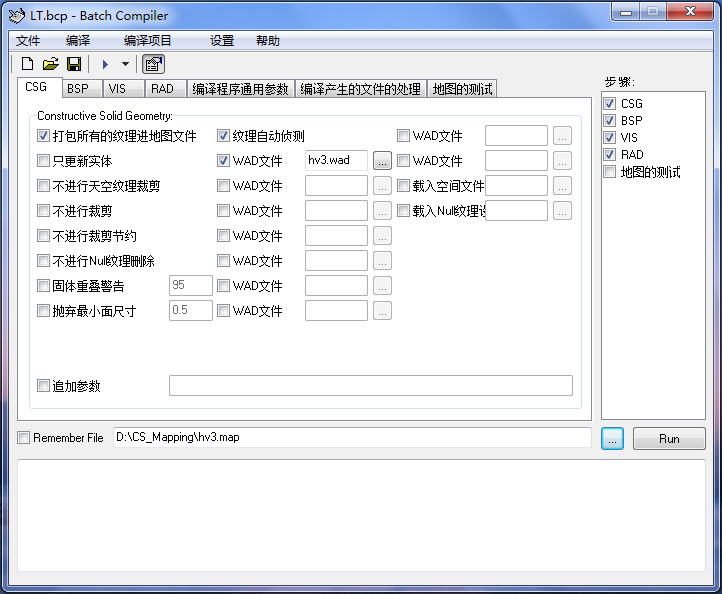Select the CSG tab

(39, 87)
